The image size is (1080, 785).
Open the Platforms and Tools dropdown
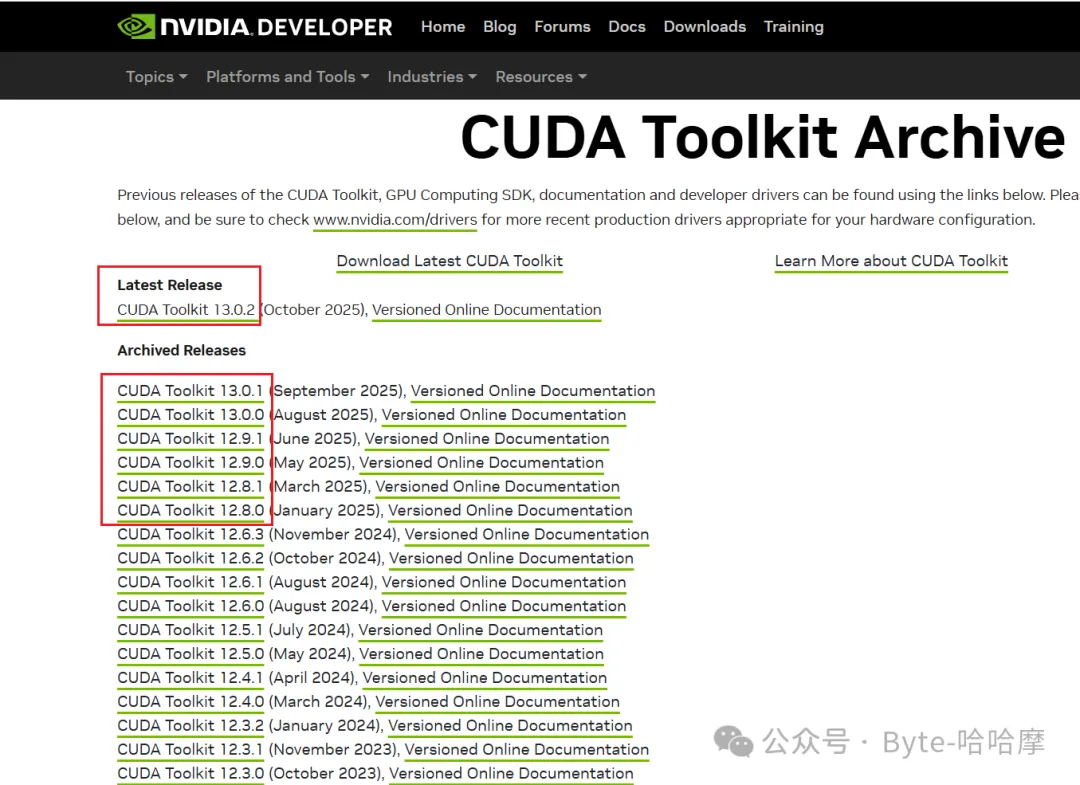coord(287,77)
